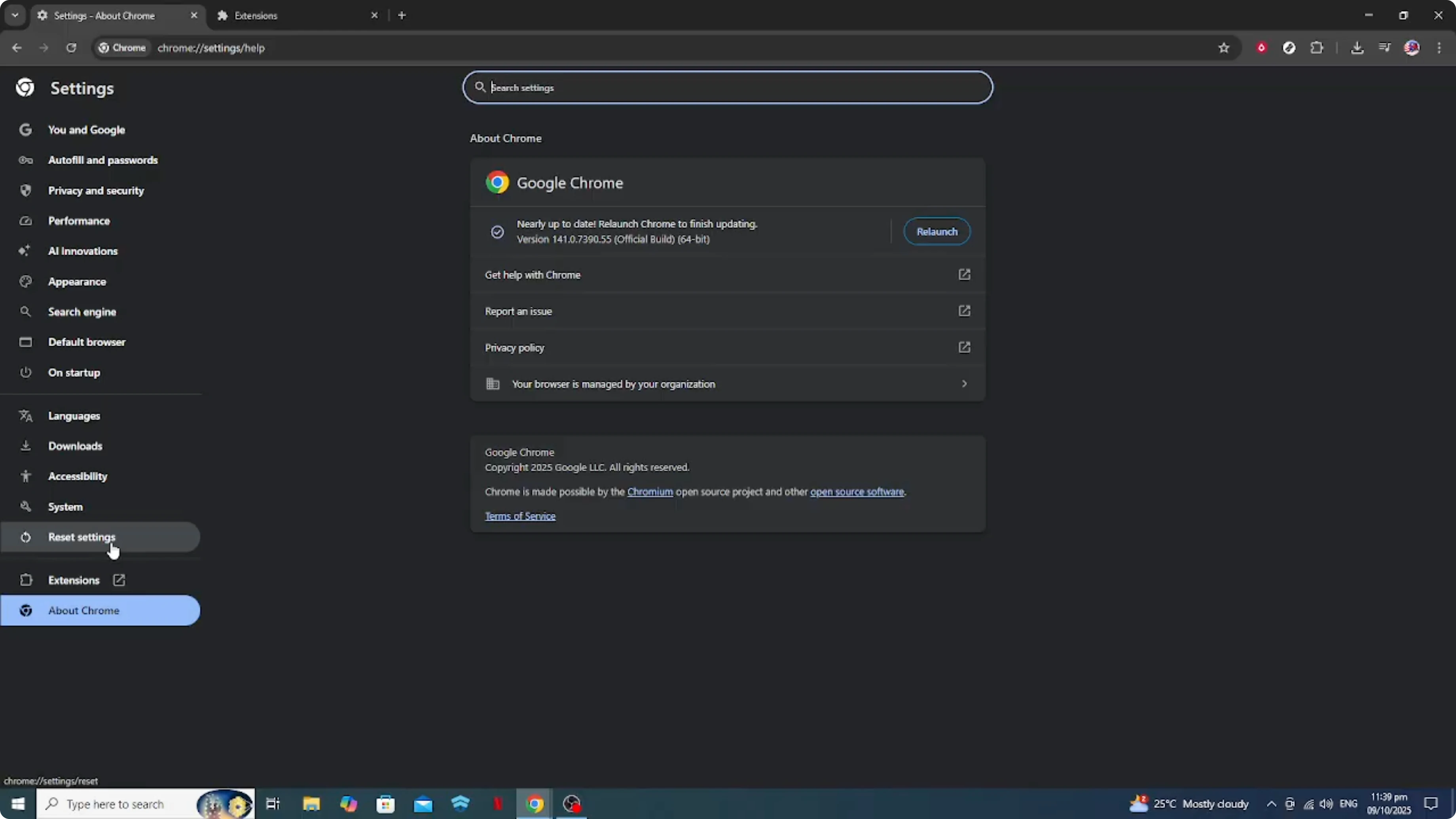Open the Chrome three-dot menu

(1440, 48)
